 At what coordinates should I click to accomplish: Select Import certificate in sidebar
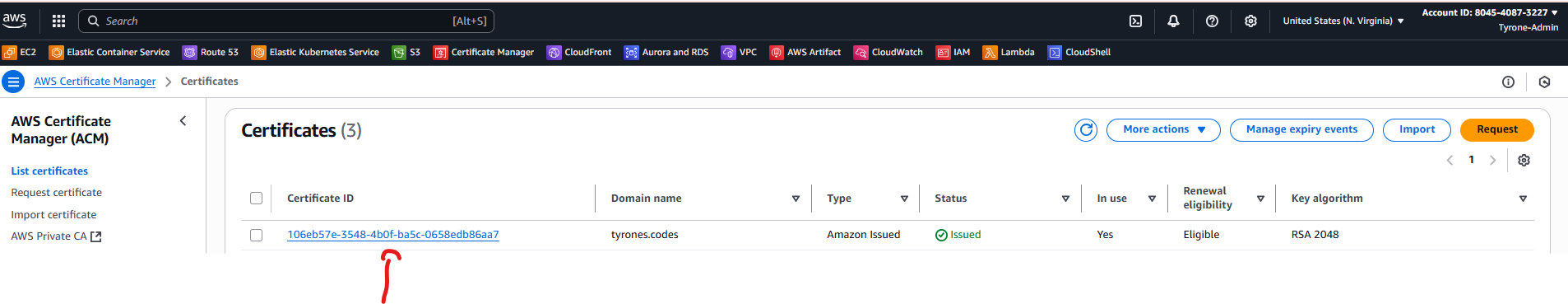click(x=53, y=215)
